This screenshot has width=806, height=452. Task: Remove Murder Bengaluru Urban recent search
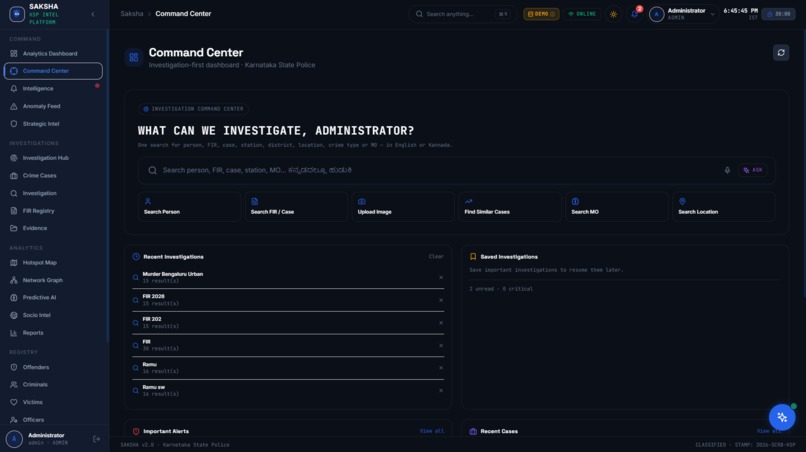441,278
